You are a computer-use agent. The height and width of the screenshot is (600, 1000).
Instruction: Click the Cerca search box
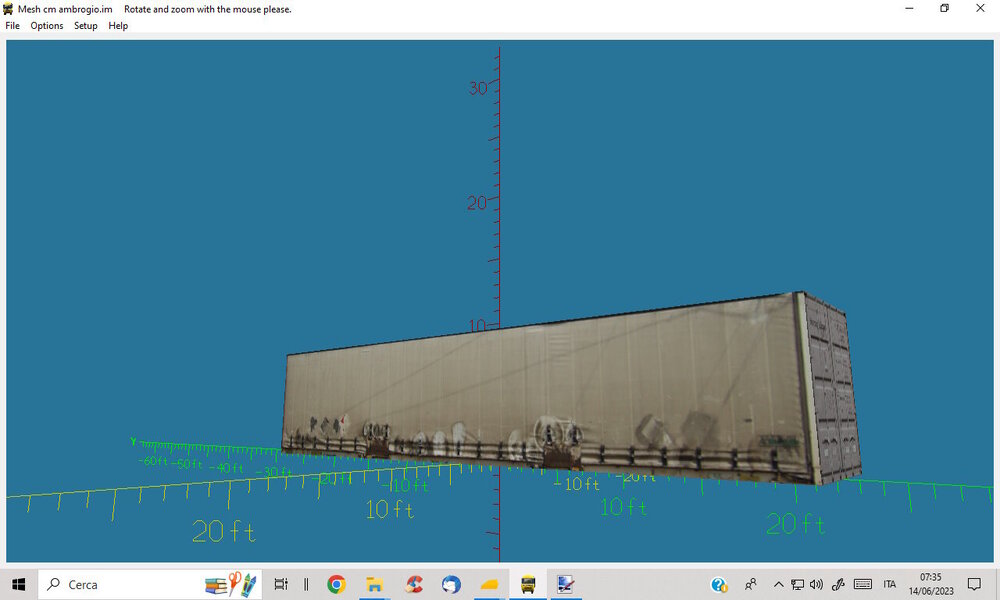point(150,584)
